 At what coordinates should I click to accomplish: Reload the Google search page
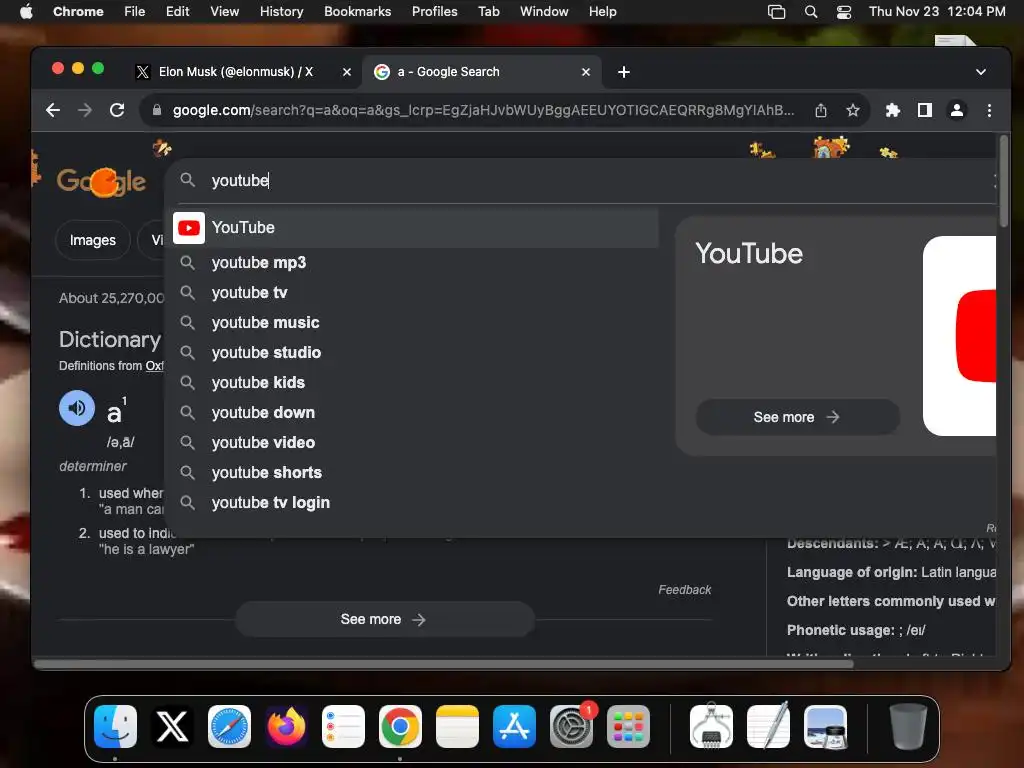[117, 110]
